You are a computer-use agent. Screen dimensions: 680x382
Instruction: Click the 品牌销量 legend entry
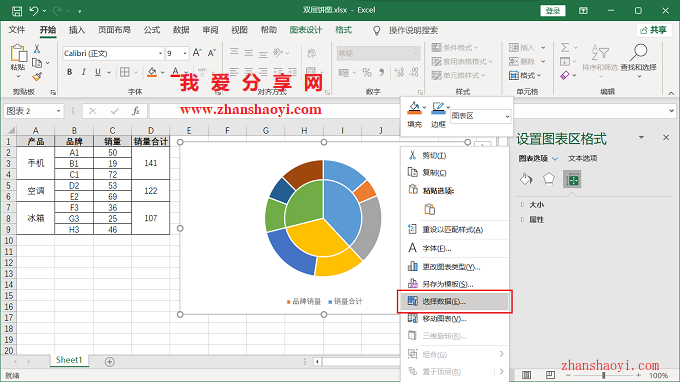(x=304, y=301)
